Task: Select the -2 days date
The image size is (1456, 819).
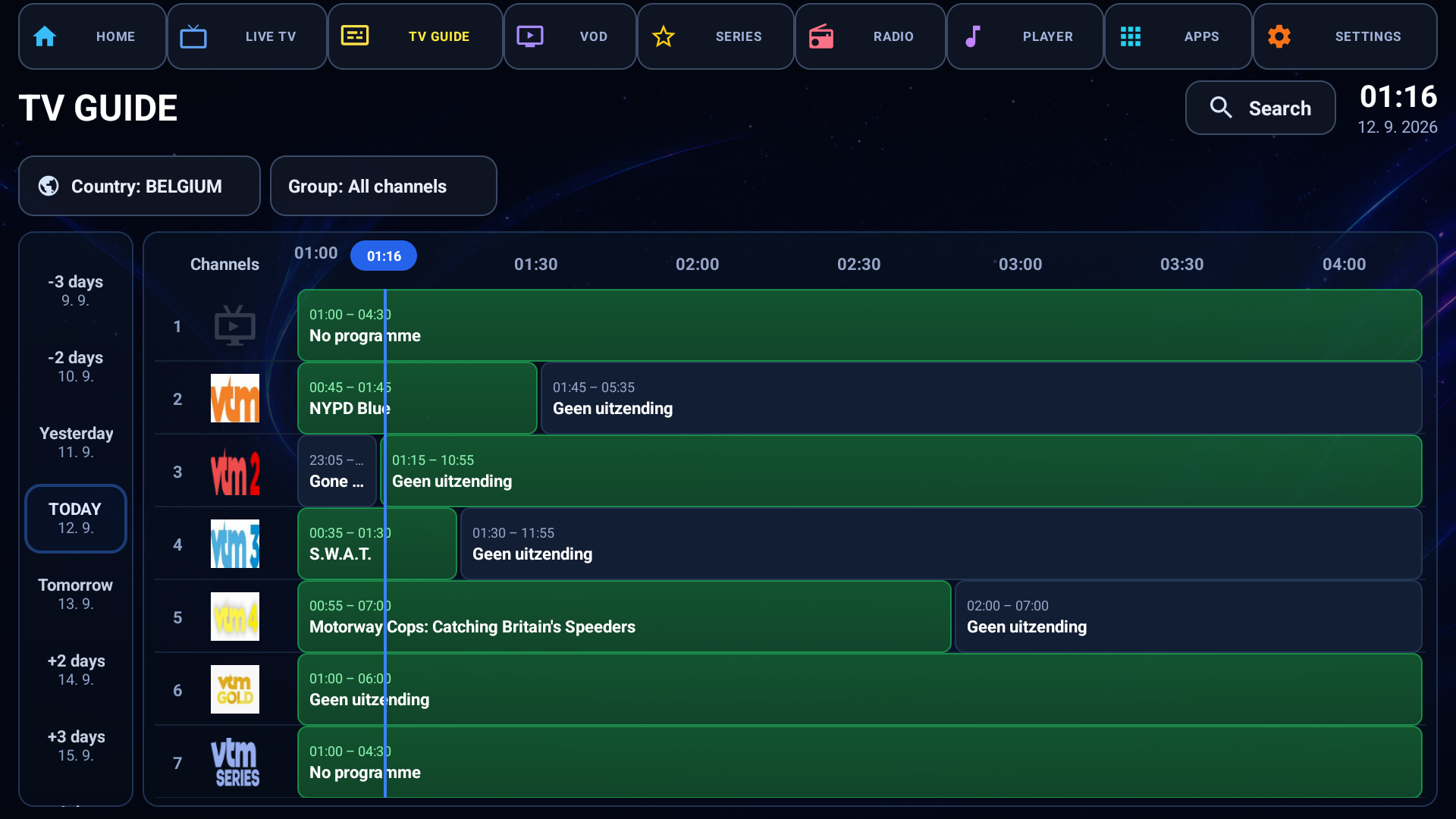Action: [76, 366]
